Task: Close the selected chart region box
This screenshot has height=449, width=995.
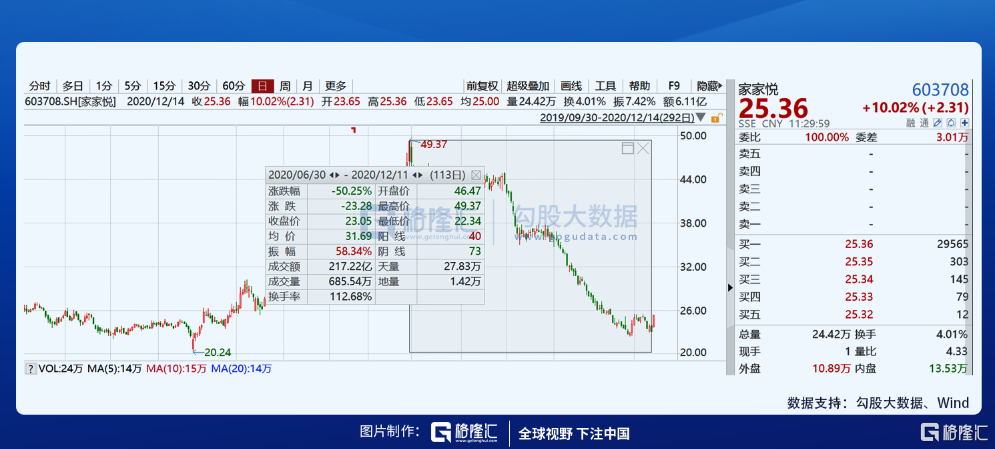Action: (x=643, y=148)
